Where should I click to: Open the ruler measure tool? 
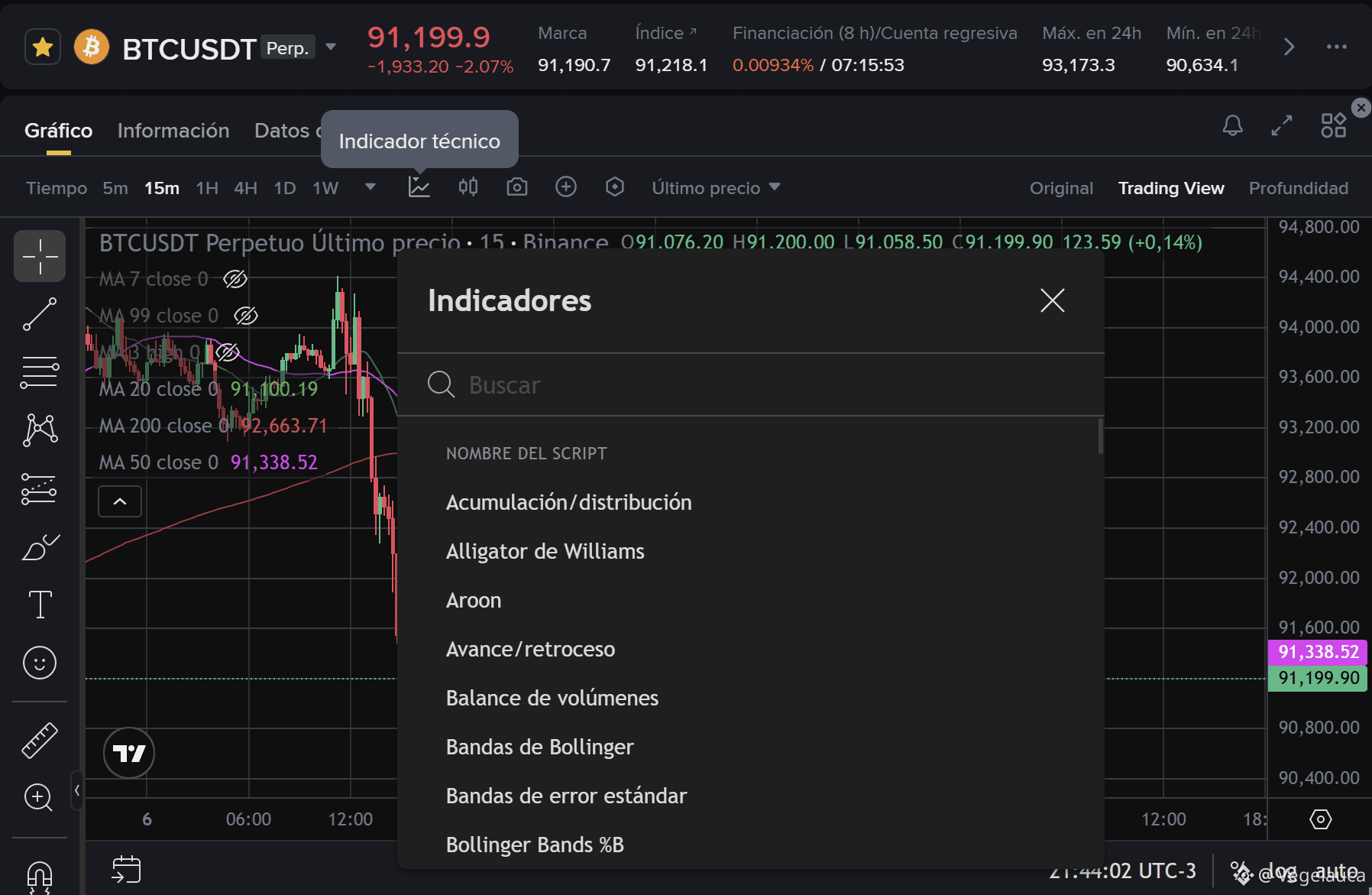(40, 740)
